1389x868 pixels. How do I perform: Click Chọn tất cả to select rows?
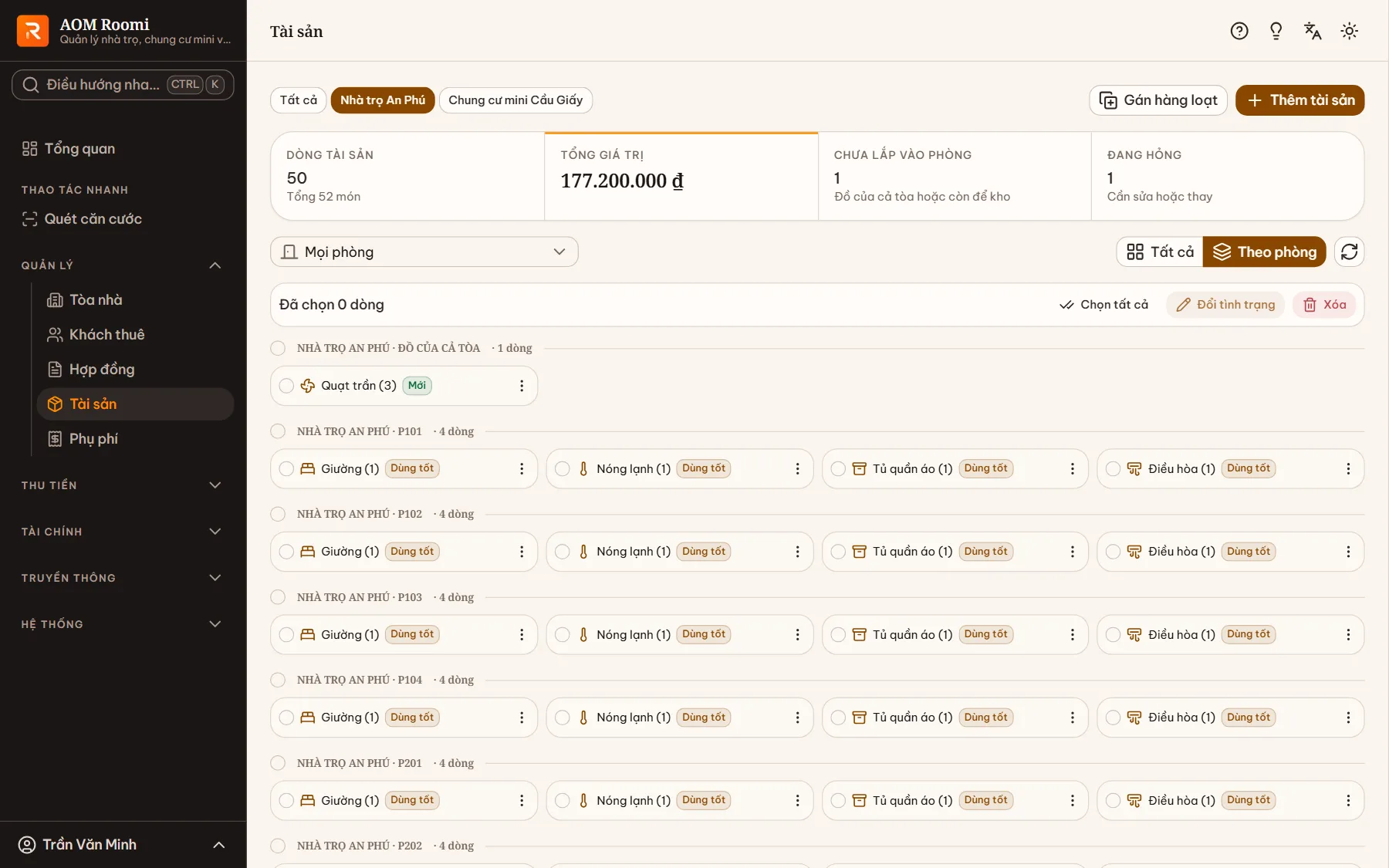coord(1104,305)
